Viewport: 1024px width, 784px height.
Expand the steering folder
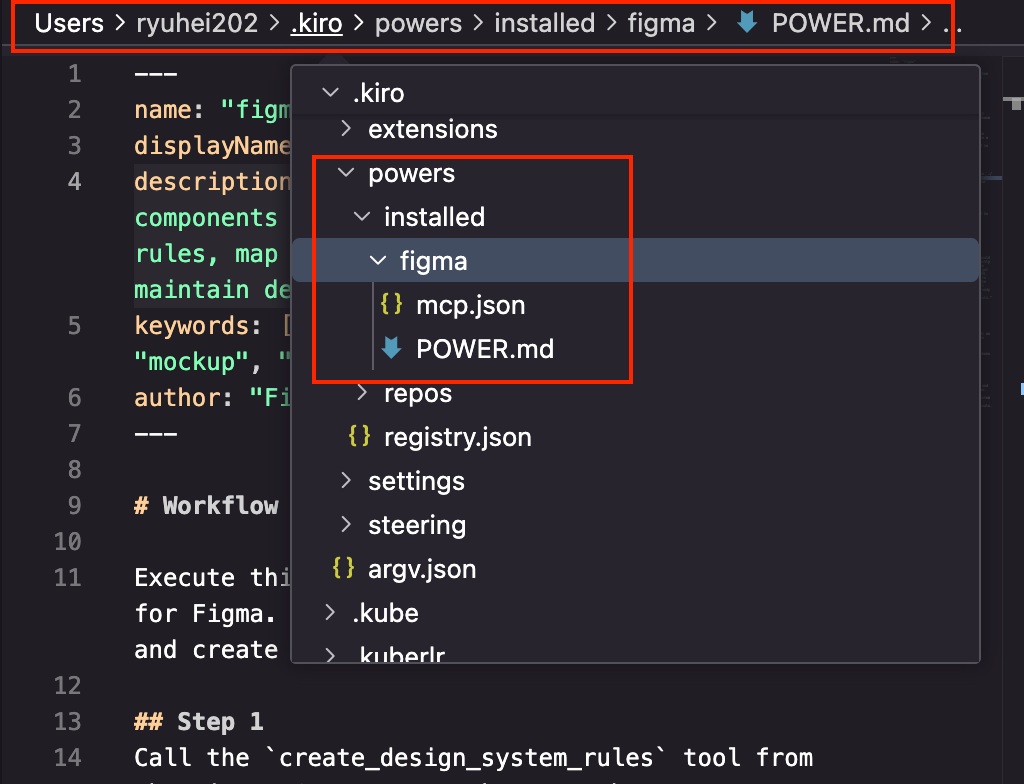click(x=345, y=525)
